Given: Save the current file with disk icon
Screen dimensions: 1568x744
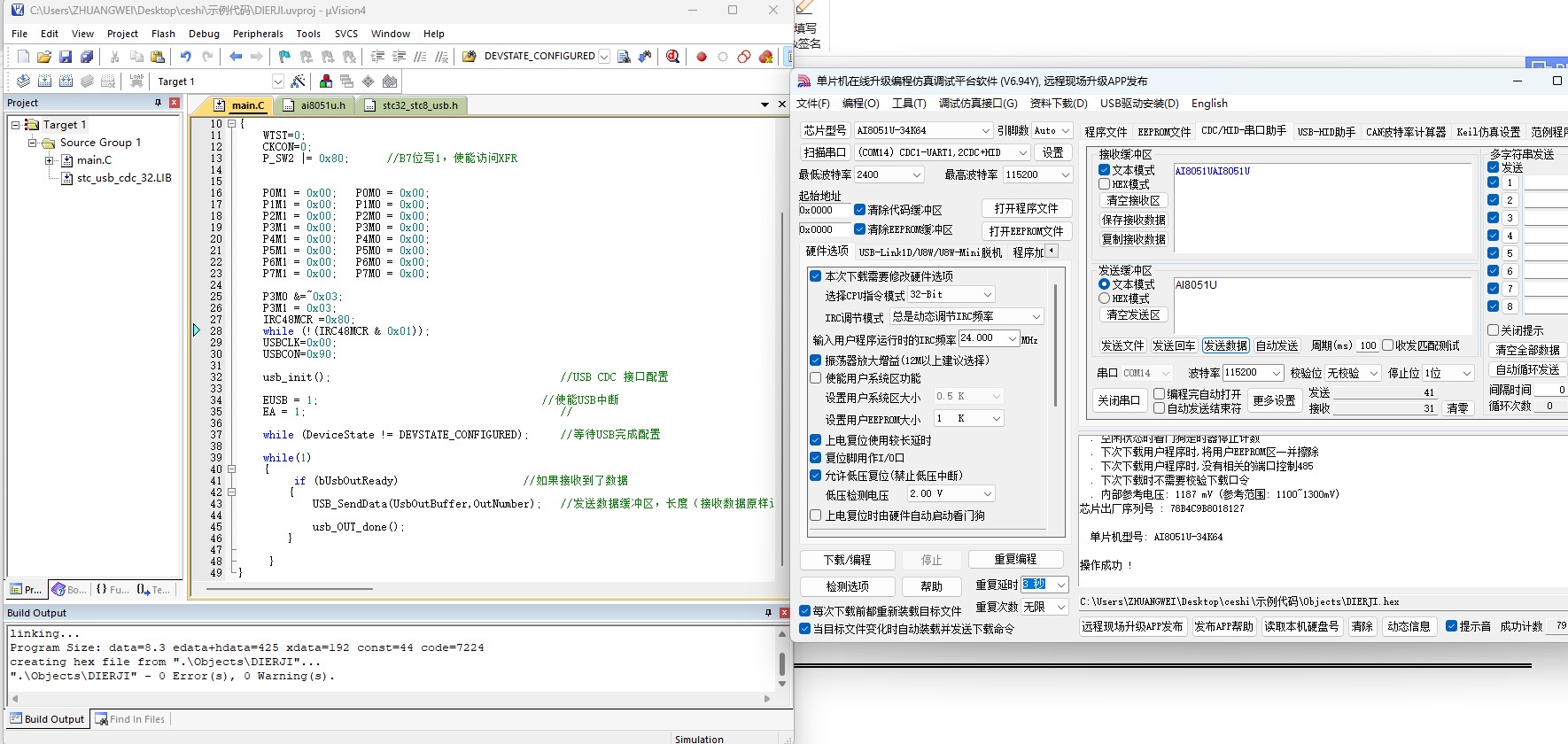Looking at the screenshot, I should 66,57.
